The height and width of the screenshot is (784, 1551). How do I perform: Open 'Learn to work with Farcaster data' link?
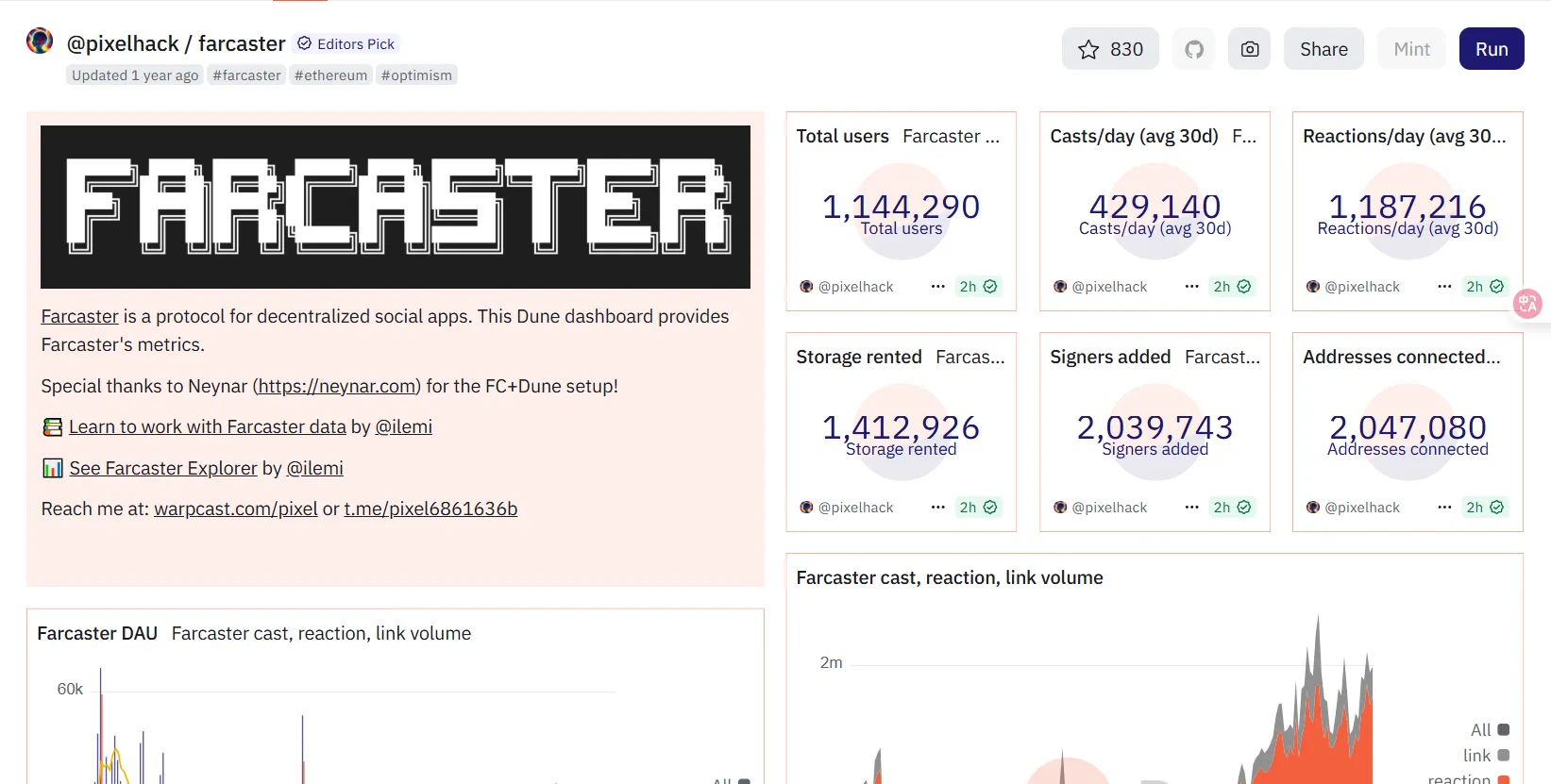208,426
